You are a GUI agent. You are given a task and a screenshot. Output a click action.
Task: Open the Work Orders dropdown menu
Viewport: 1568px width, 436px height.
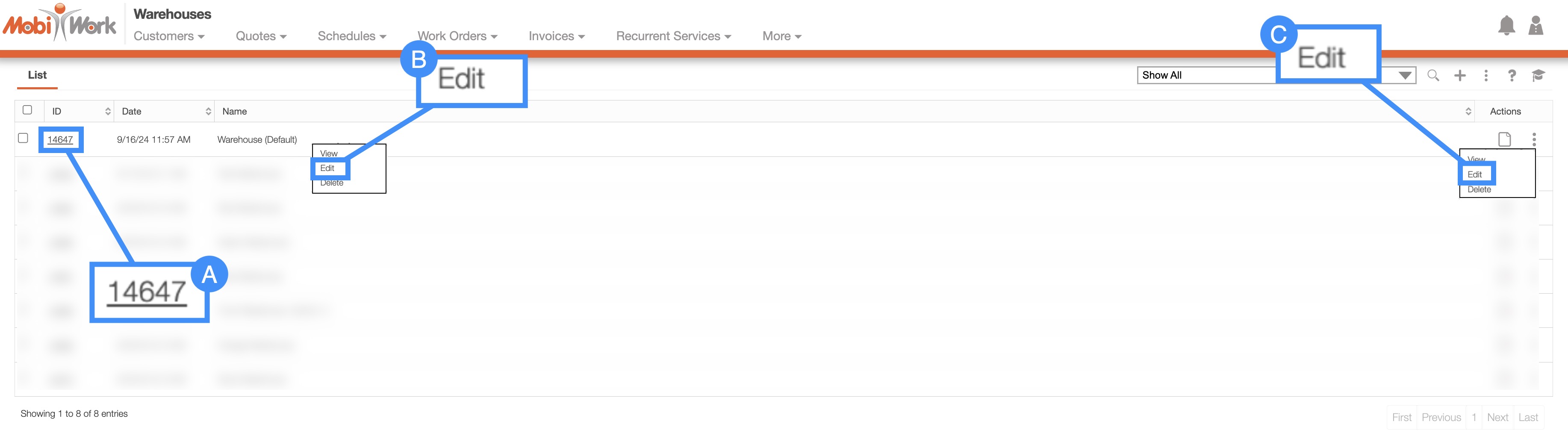point(457,36)
